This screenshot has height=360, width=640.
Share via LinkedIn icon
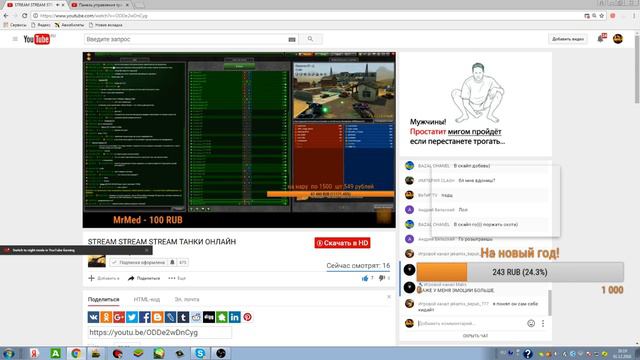235,317
